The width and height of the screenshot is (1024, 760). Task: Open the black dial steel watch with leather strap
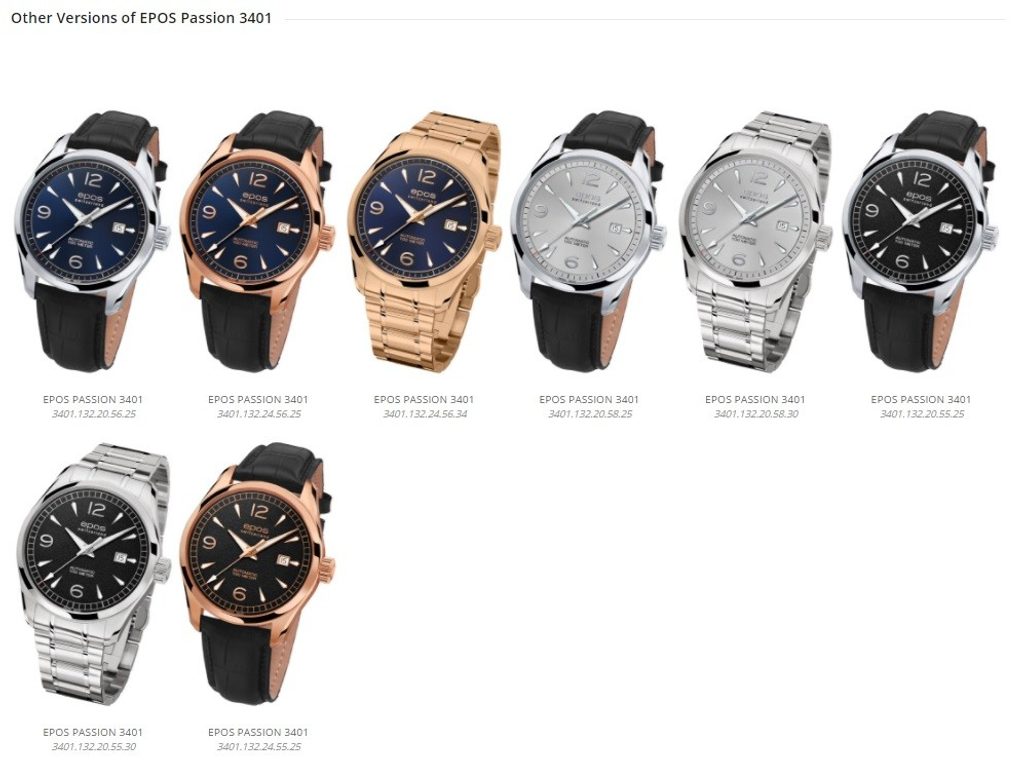tap(921, 242)
